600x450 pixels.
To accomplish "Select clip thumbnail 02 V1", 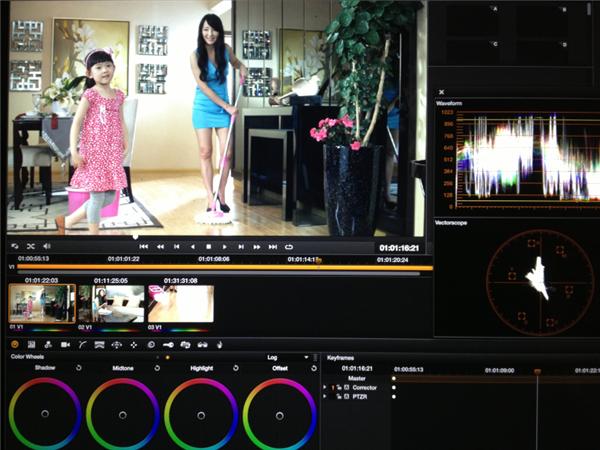I will point(111,303).
